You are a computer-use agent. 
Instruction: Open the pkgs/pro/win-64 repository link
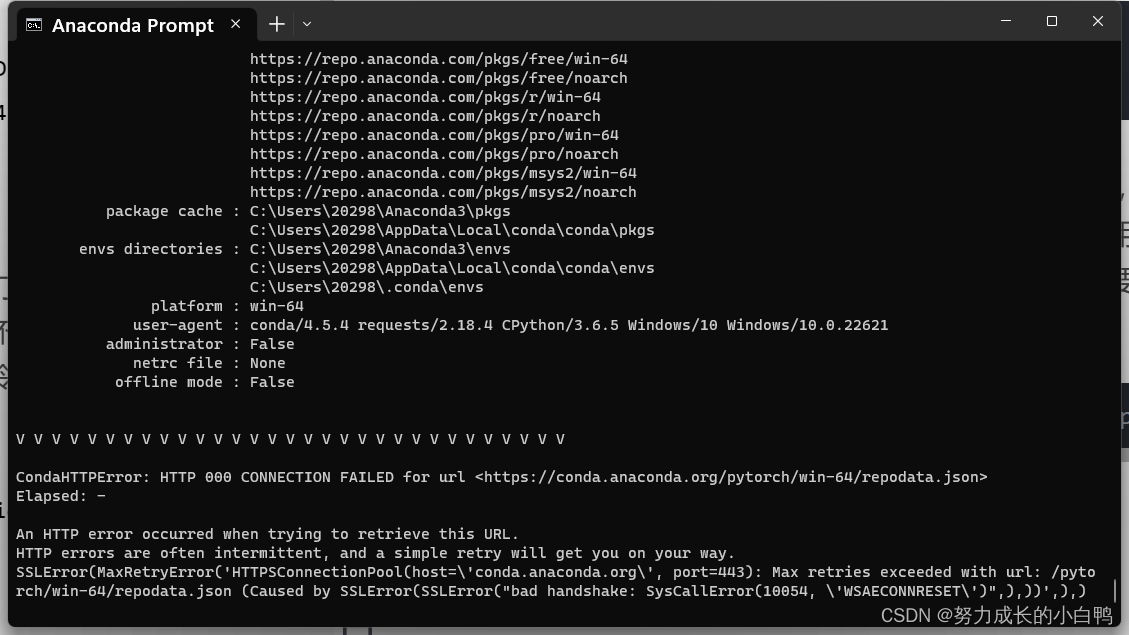pos(431,135)
